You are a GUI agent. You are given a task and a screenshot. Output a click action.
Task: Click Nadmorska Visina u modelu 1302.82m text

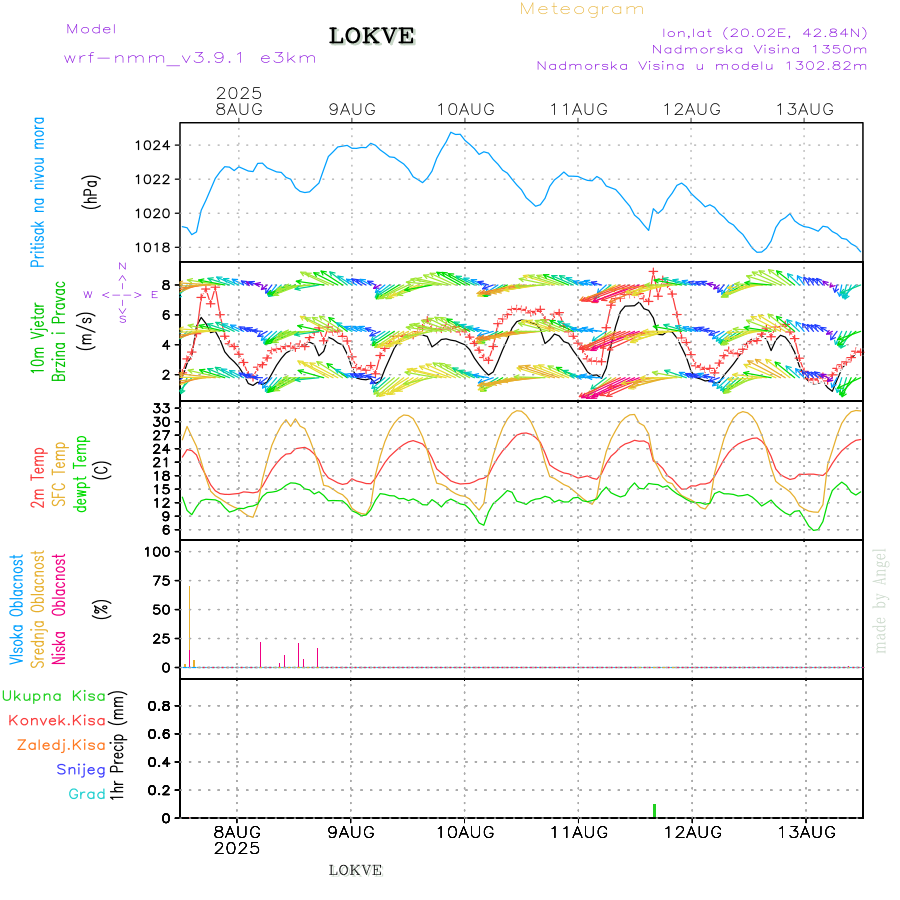point(701,66)
